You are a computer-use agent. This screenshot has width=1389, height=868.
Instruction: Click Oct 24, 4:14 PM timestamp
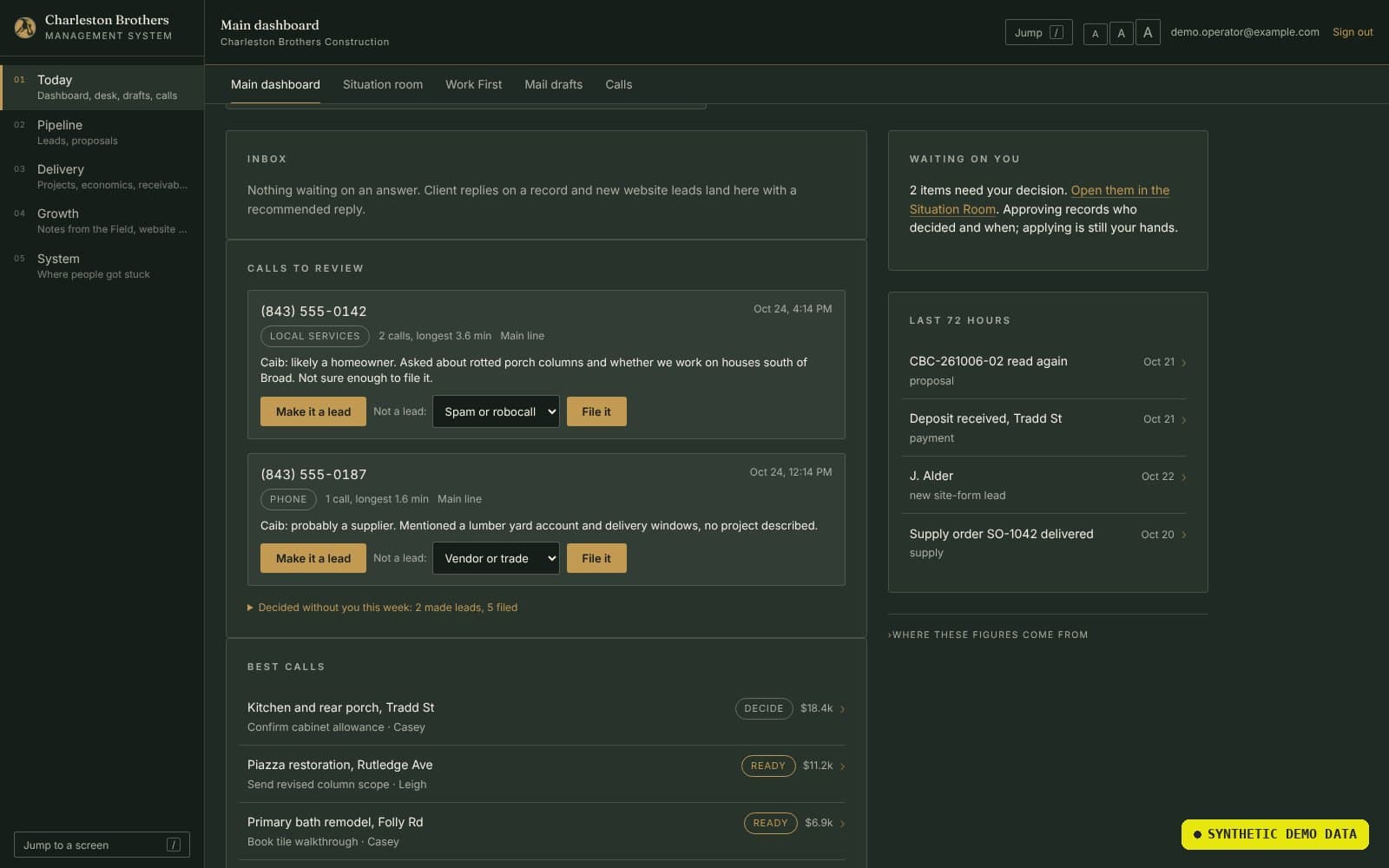(x=792, y=309)
